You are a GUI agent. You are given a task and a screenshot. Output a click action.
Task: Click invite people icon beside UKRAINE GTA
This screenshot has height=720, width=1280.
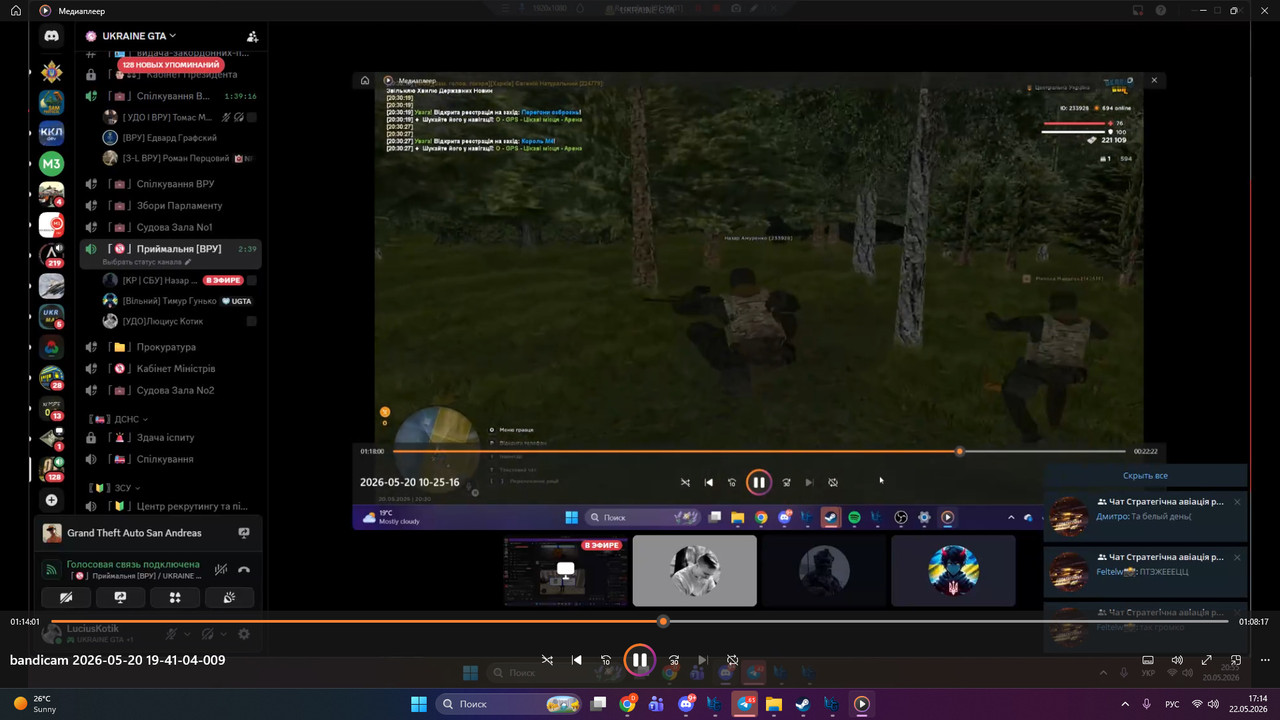pyautogui.click(x=252, y=36)
